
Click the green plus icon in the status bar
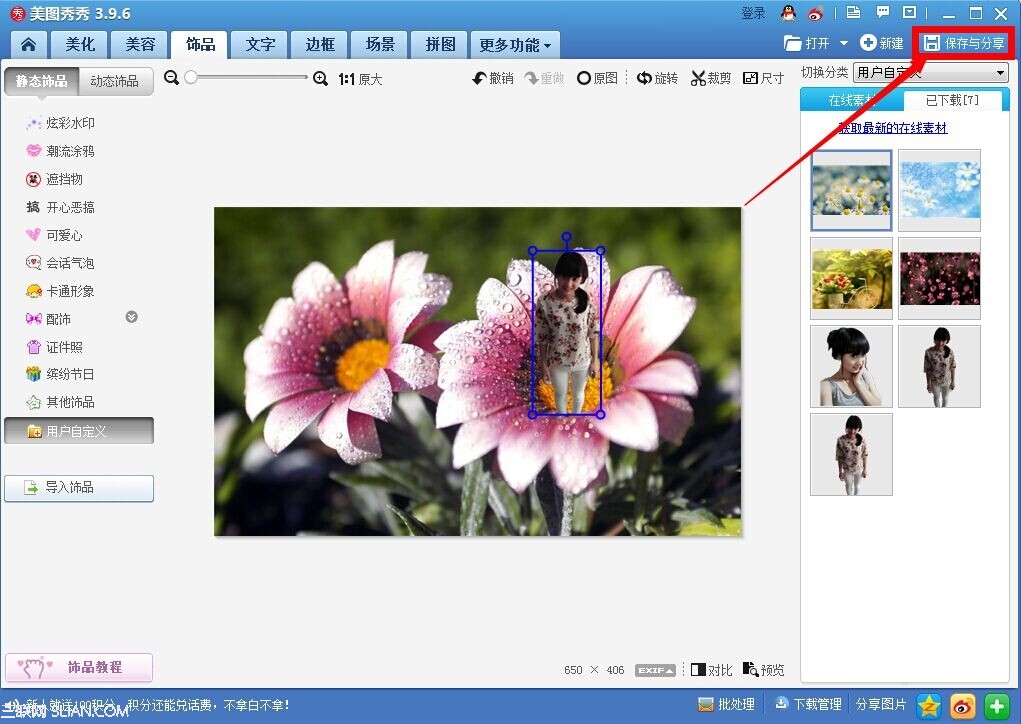(996, 706)
